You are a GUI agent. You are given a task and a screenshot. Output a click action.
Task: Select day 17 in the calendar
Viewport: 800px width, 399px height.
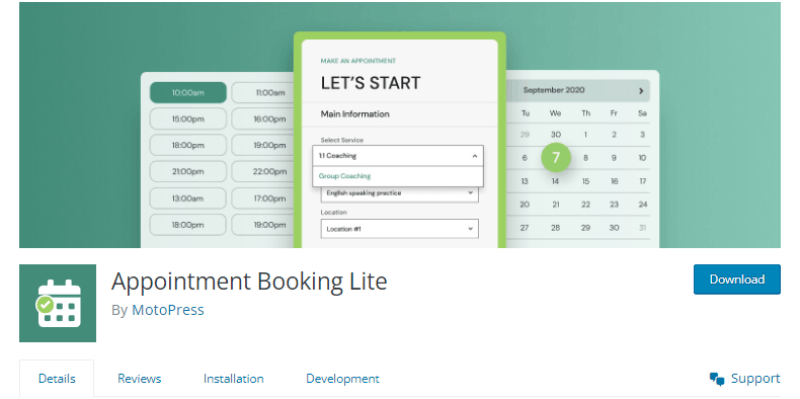(642, 181)
